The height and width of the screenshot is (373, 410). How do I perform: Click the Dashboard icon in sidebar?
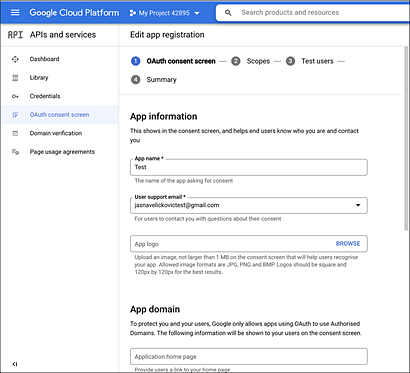(x=15, y=59)
